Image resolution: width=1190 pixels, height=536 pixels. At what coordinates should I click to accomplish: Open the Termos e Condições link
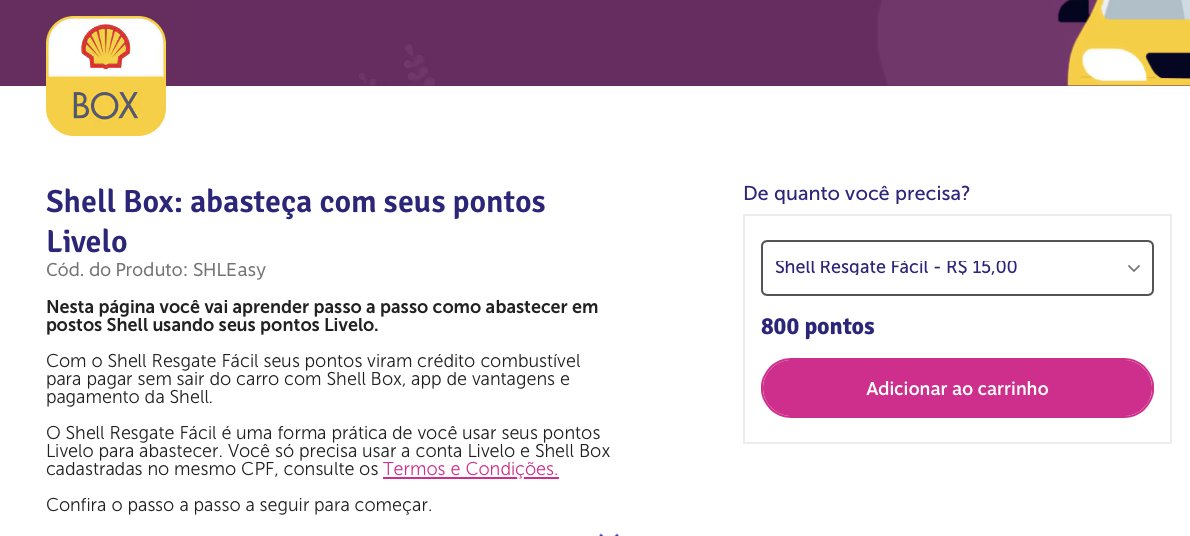pyautogui.click(x=471, y=469)
